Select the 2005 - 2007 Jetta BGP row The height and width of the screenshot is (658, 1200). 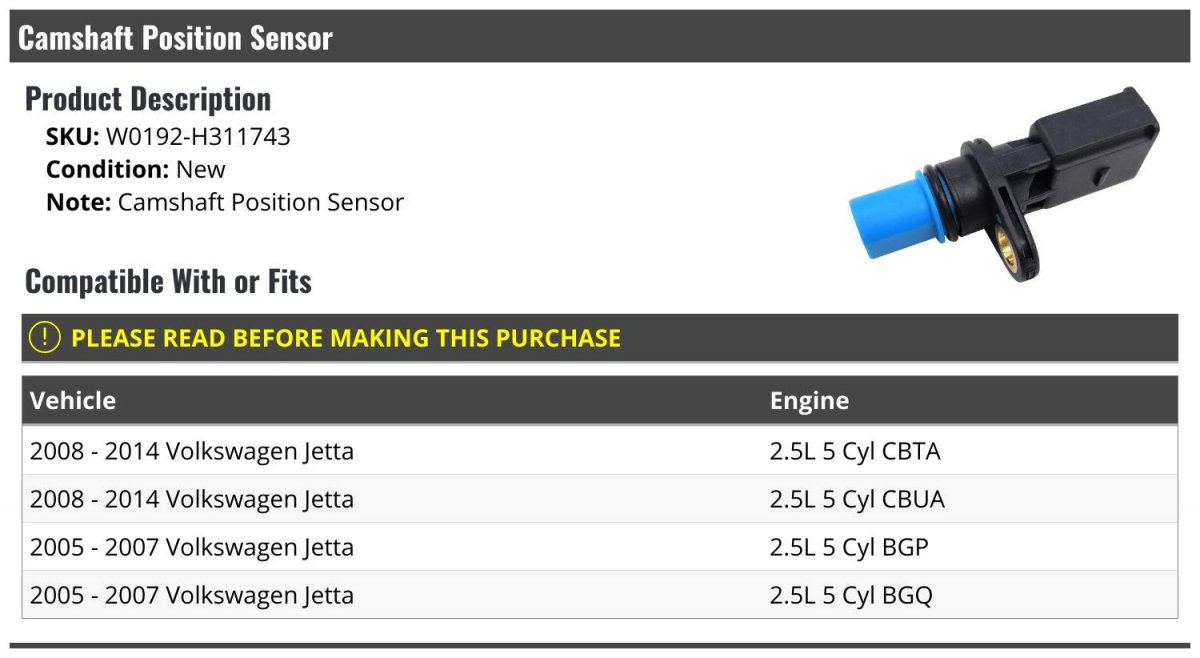(x=599, y=547)
